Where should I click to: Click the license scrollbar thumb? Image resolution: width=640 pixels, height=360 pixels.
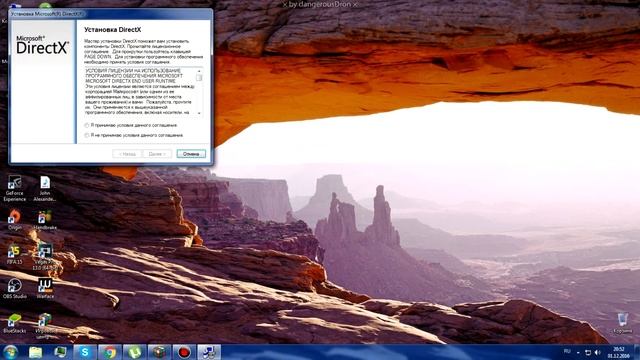(x=199, y=78)
